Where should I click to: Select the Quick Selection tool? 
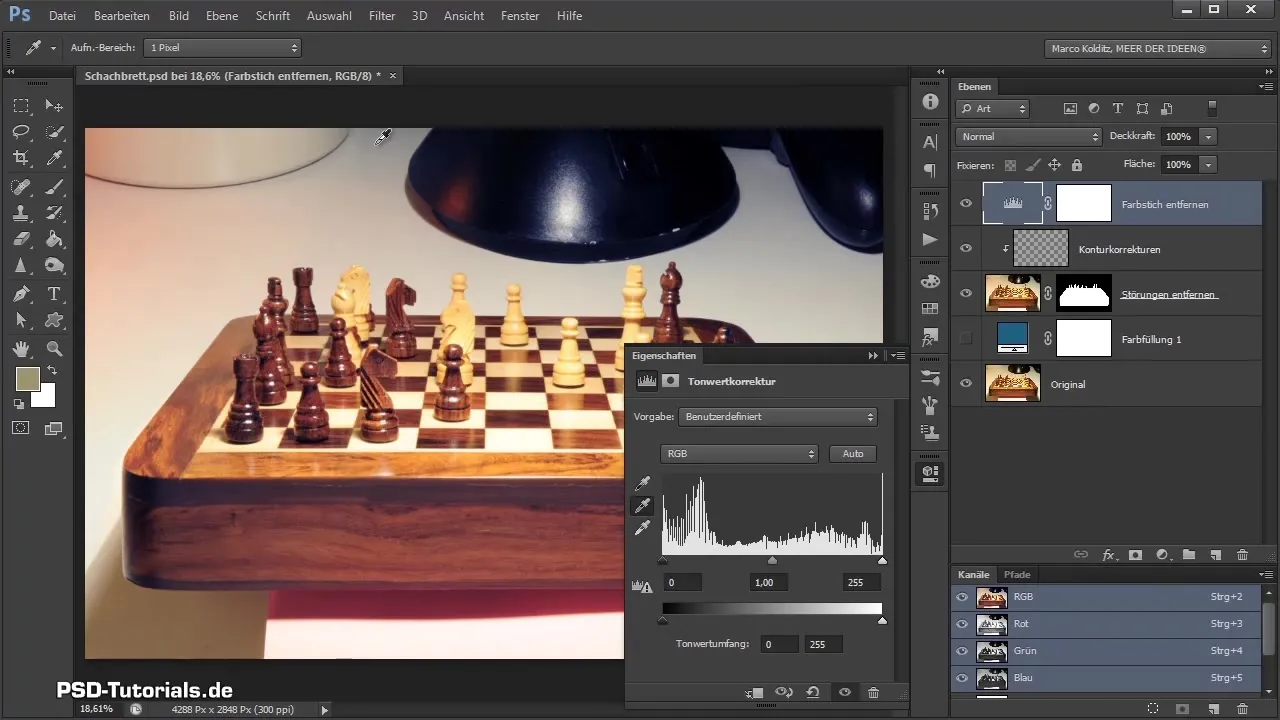54,132
